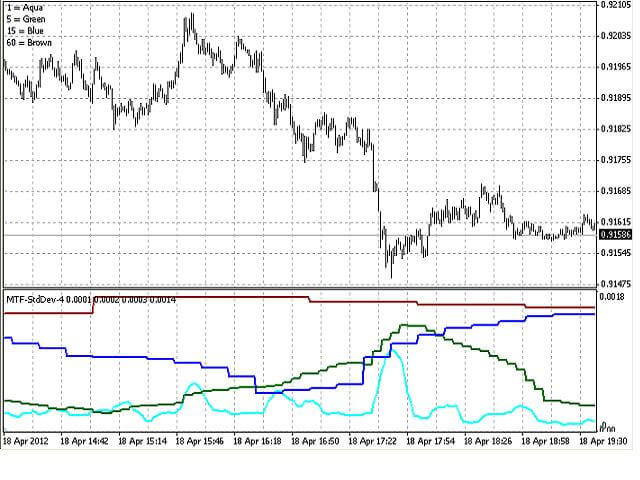Click the '18 Apr 2012' time label
Screen dimensions: 640x480
click(x=26, y=441)
